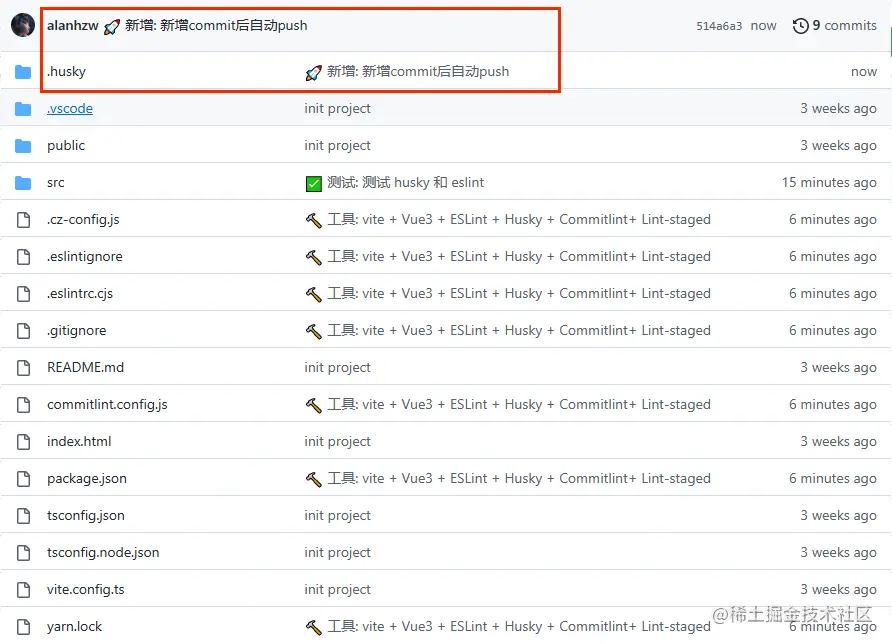This screenshot has height=644, width=892.
Task: Open the tsconfig.node.json file
Action: point(103,552)
